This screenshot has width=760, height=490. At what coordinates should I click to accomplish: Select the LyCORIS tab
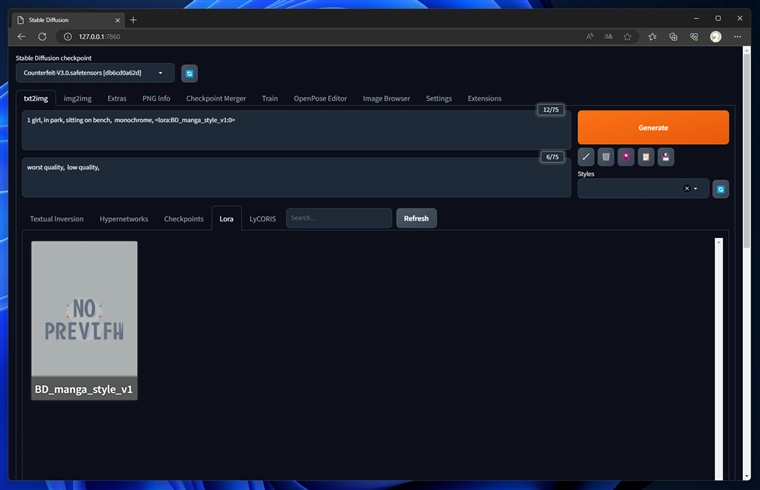coord(263,219)
